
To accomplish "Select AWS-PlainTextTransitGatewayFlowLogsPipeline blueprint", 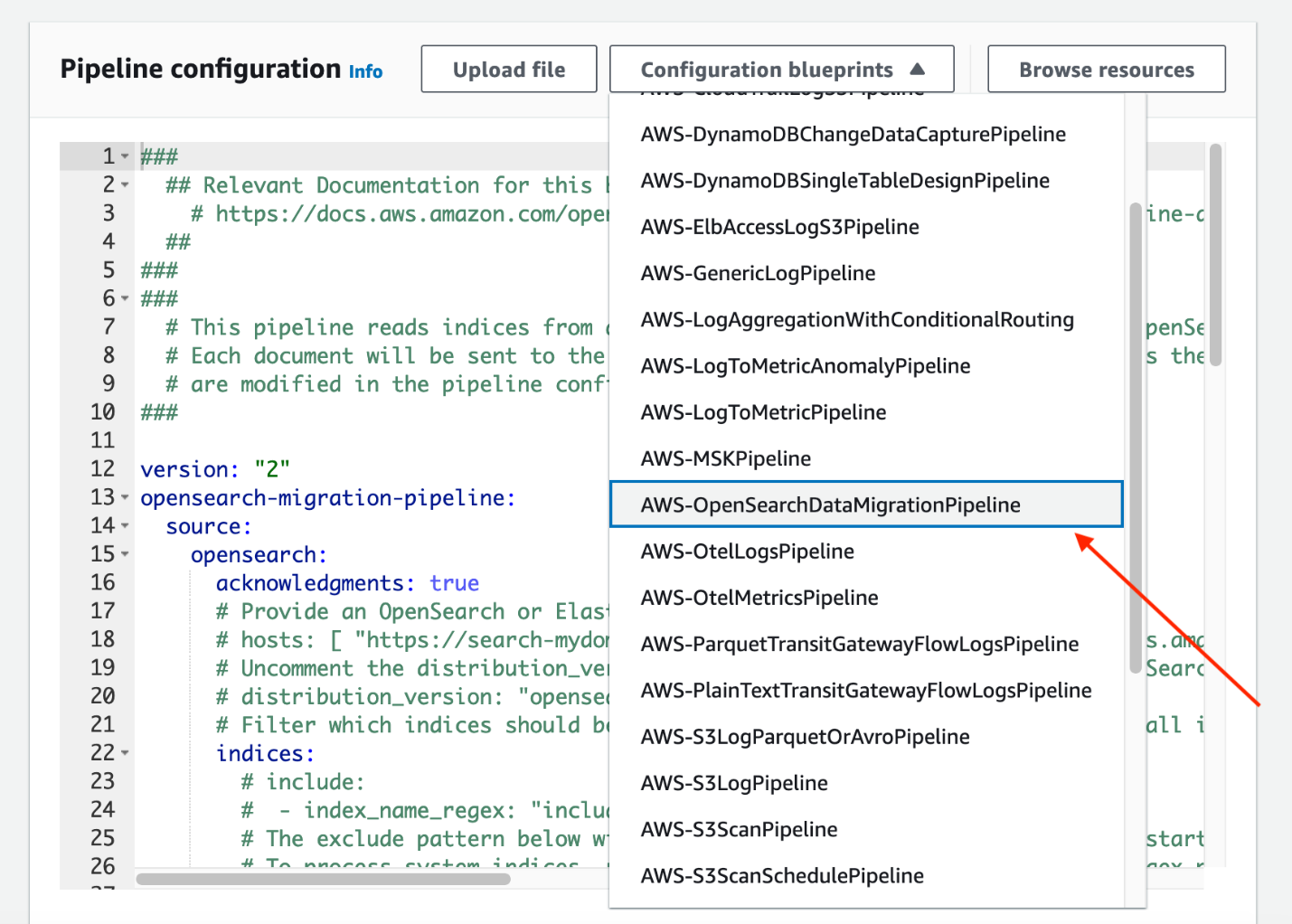I will tap(866, 691).
